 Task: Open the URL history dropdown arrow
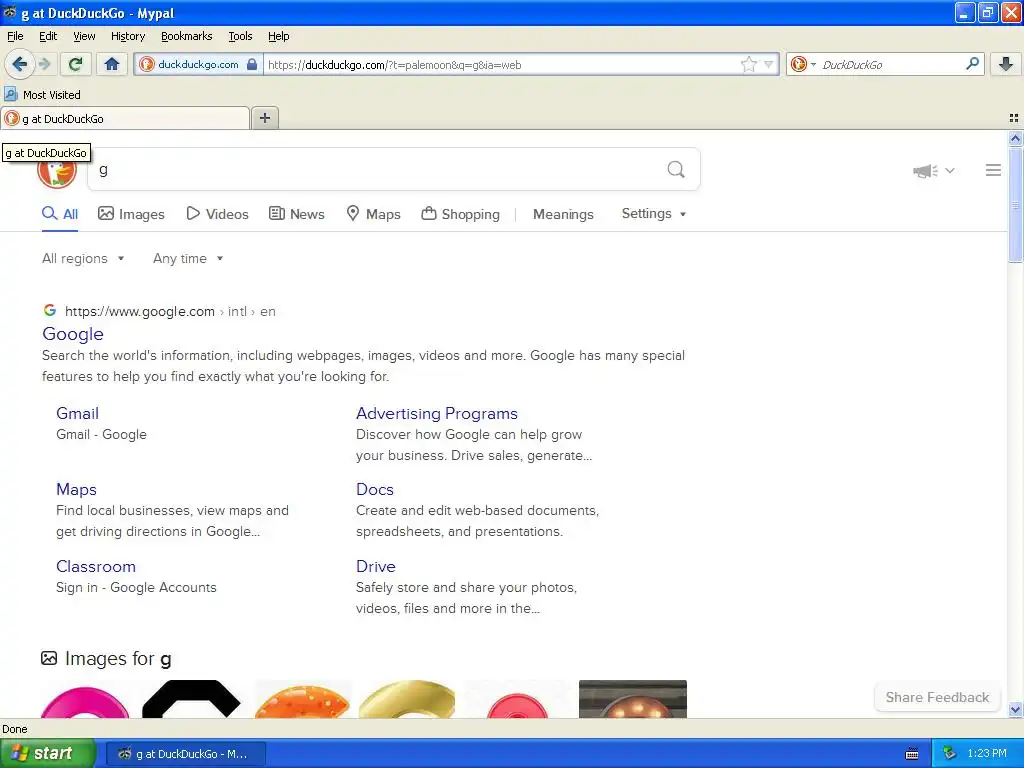pos(769,64)
